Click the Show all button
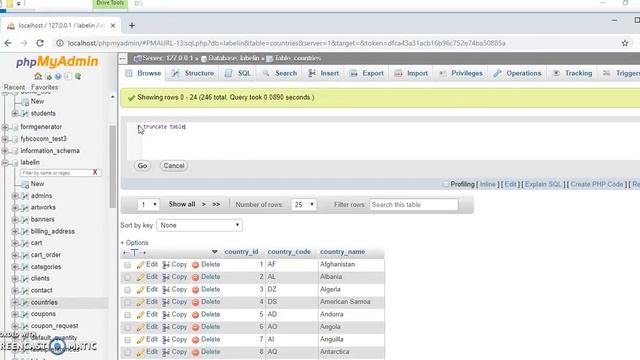This screenshot has height=360, width=640. tap(182, 204)
